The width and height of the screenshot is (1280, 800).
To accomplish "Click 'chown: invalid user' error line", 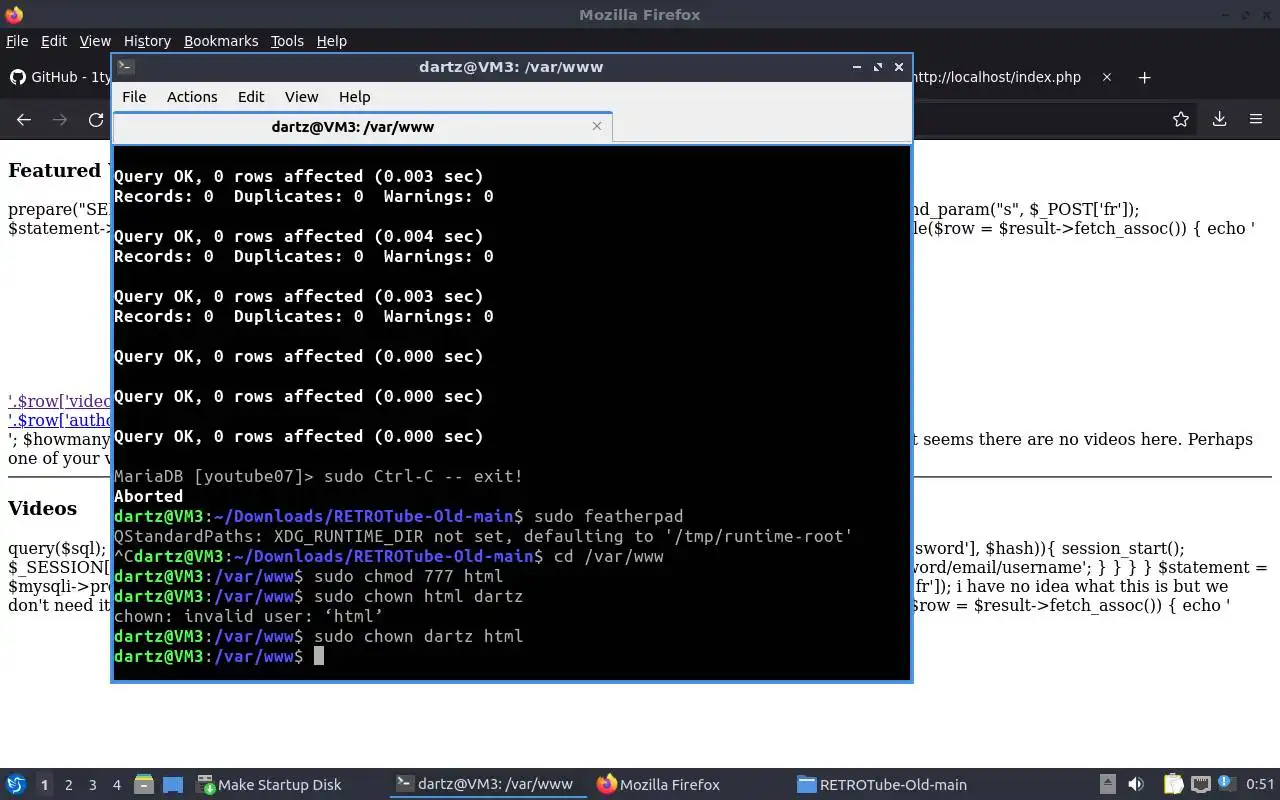I will coord(249,616).
